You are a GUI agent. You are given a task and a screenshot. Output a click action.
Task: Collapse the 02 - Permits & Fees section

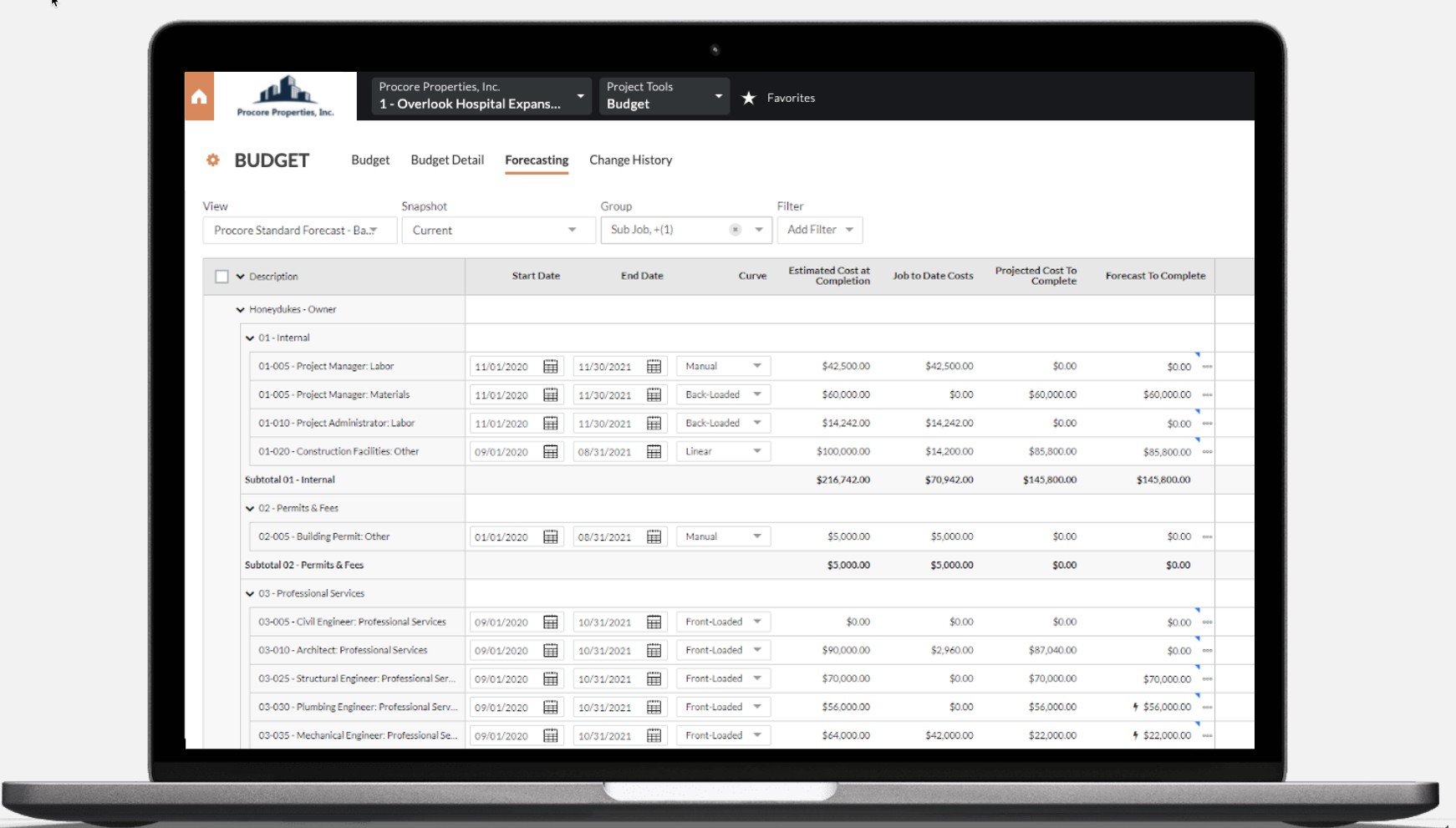coord(250,508)
